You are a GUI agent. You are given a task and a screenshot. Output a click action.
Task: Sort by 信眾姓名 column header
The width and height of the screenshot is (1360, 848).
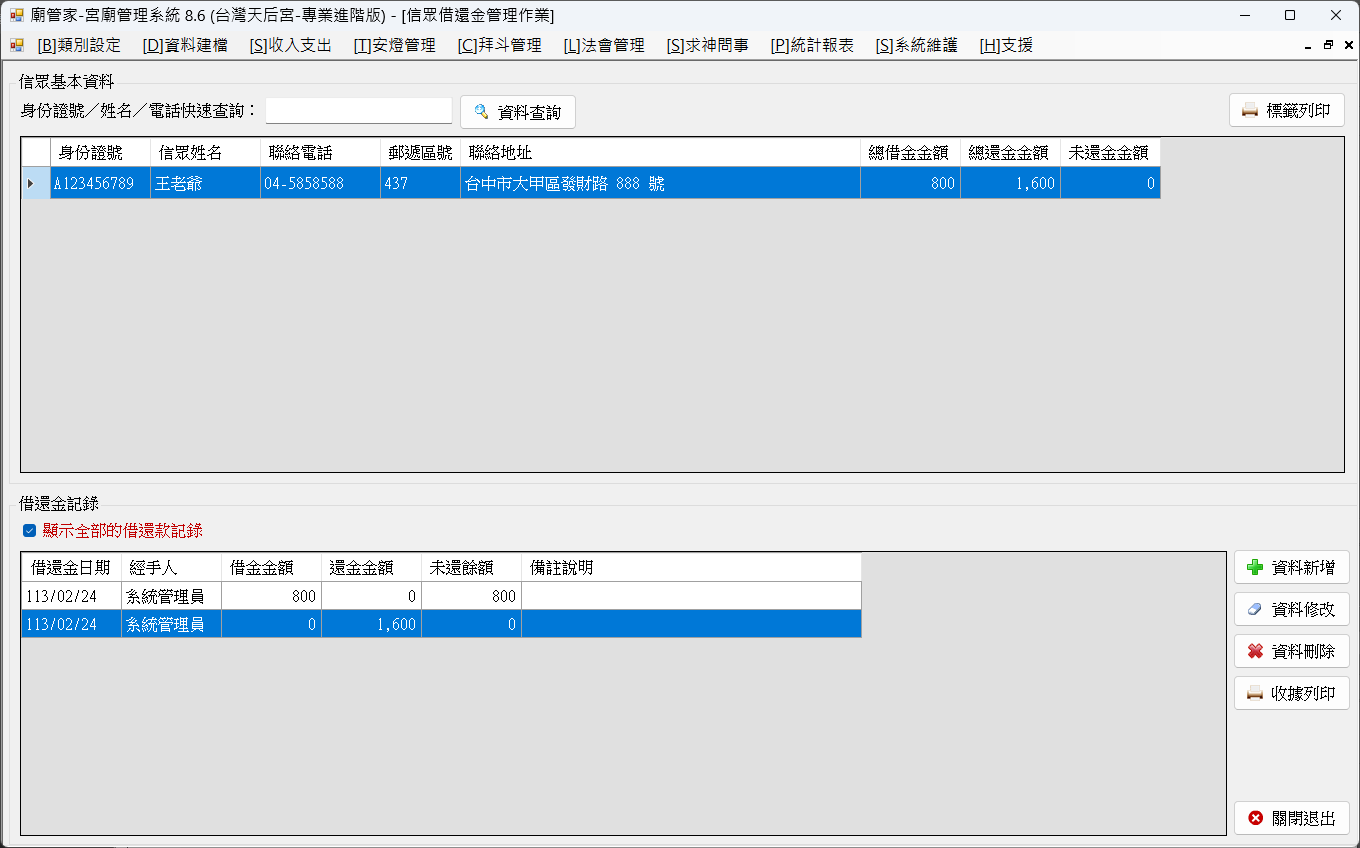(x=205, y=153)
